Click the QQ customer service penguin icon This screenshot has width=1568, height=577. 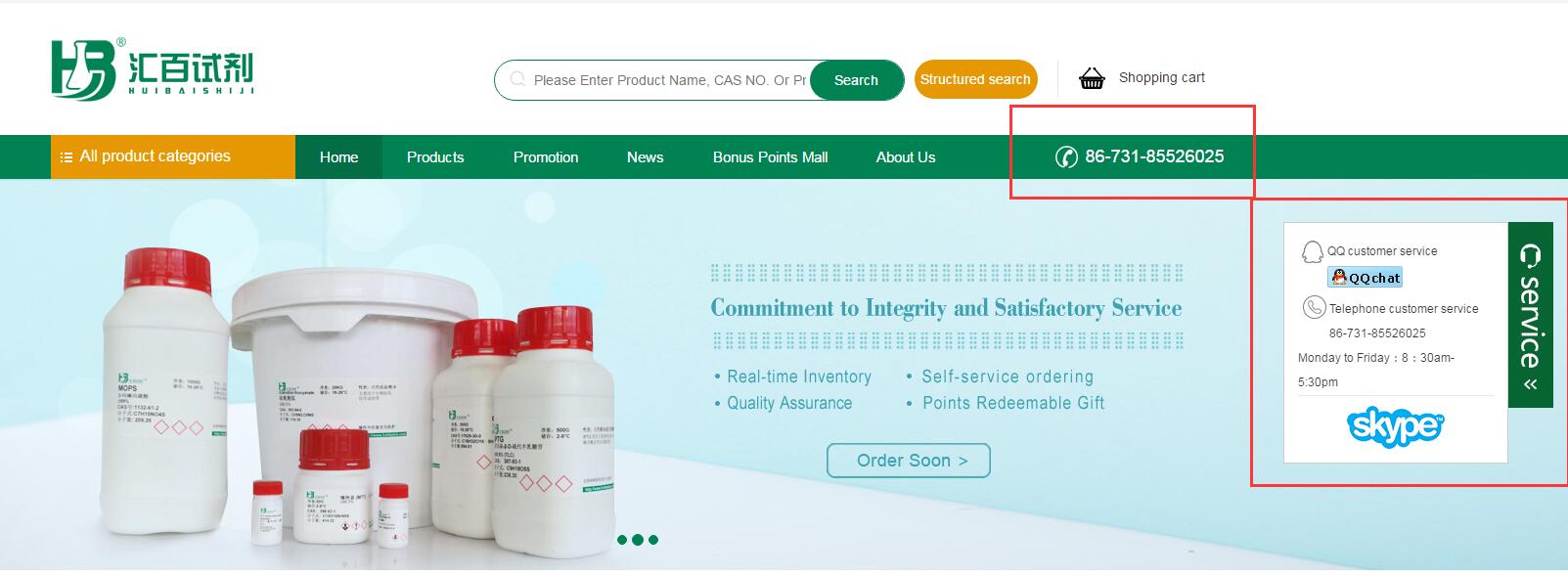click(x=1312, y=251)
